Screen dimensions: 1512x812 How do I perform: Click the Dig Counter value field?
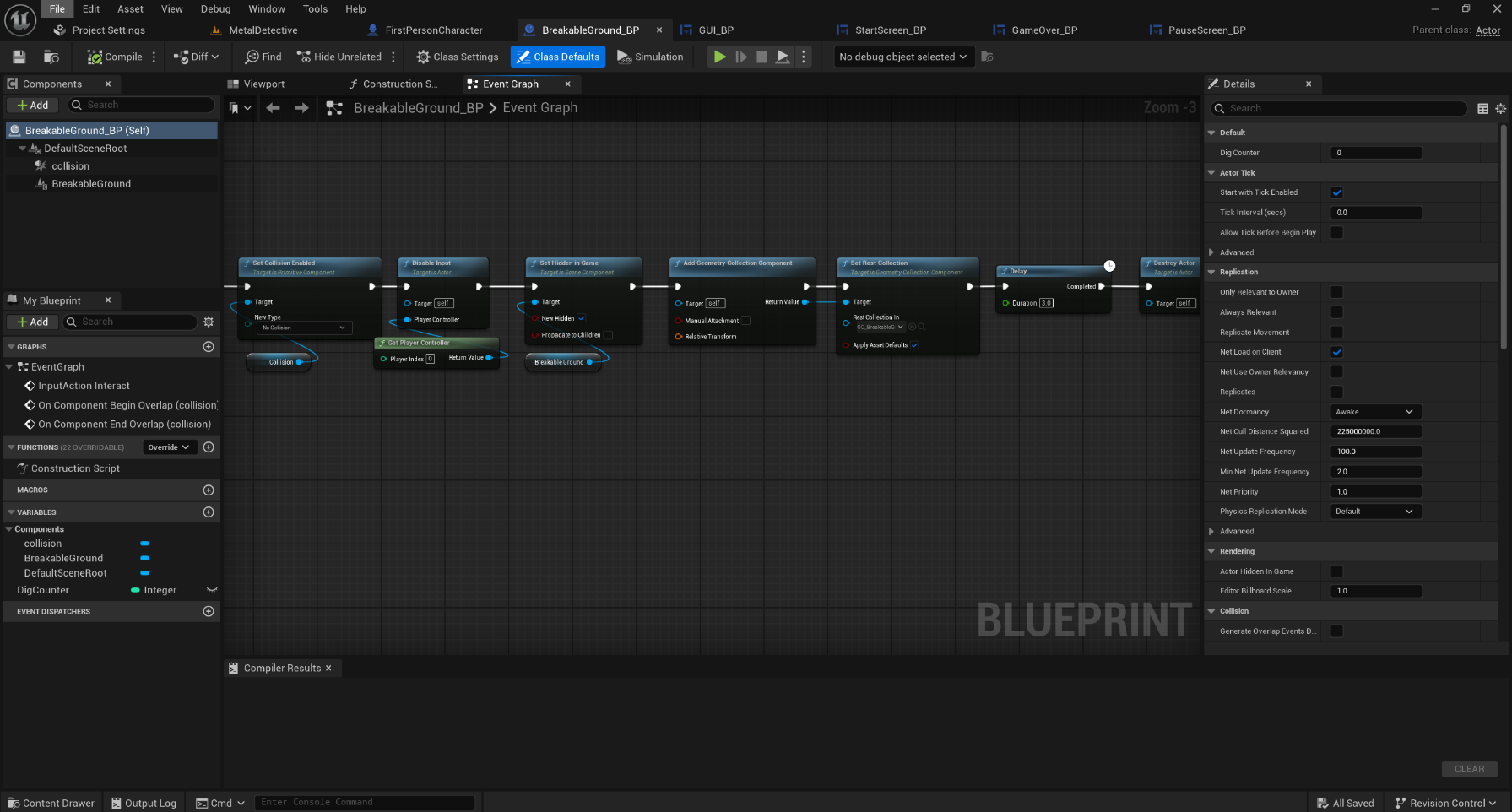[1375, 153]
